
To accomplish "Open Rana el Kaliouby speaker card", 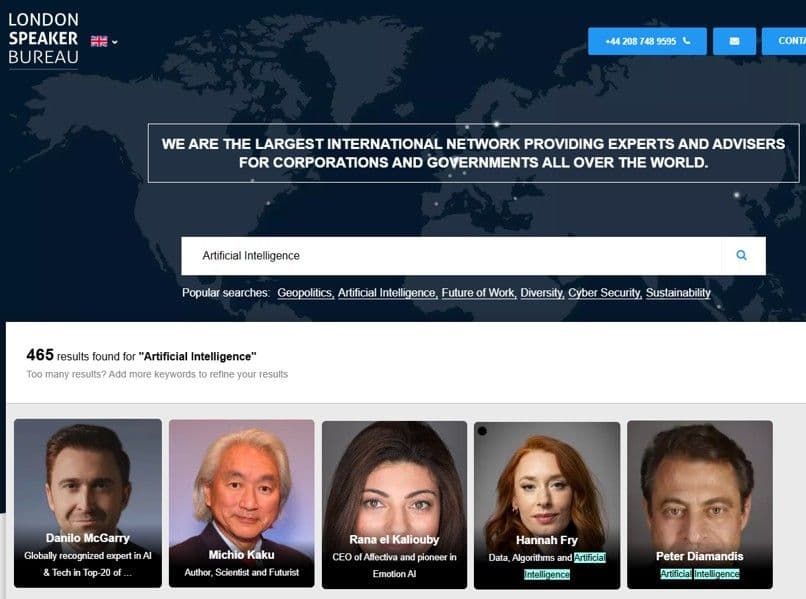I will [x=394, y=504].
